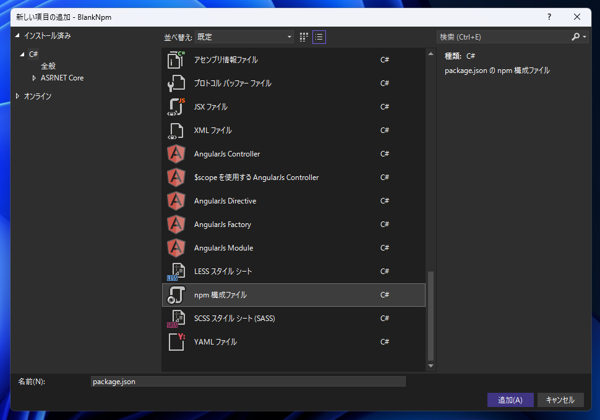
Task: Expand the ASP.NET Core node
Action: click(x=34, y=78)
